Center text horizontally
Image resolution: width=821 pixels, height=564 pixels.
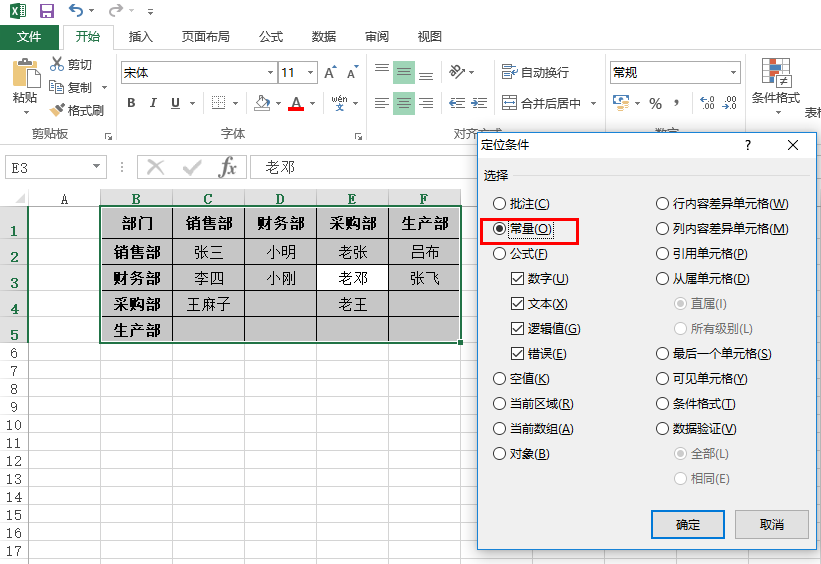coord(404,103)
